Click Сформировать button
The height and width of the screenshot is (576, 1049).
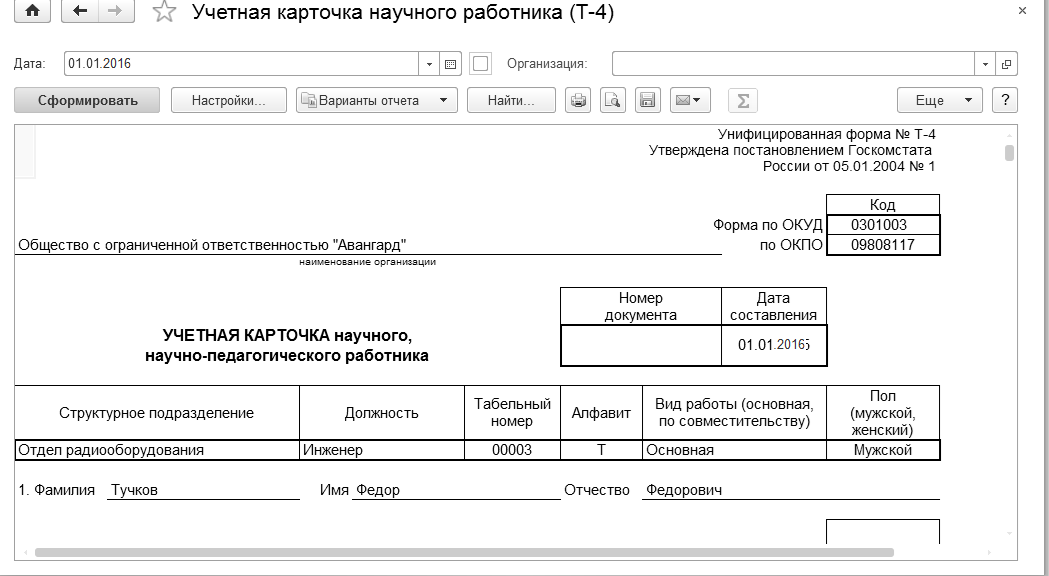87,100
